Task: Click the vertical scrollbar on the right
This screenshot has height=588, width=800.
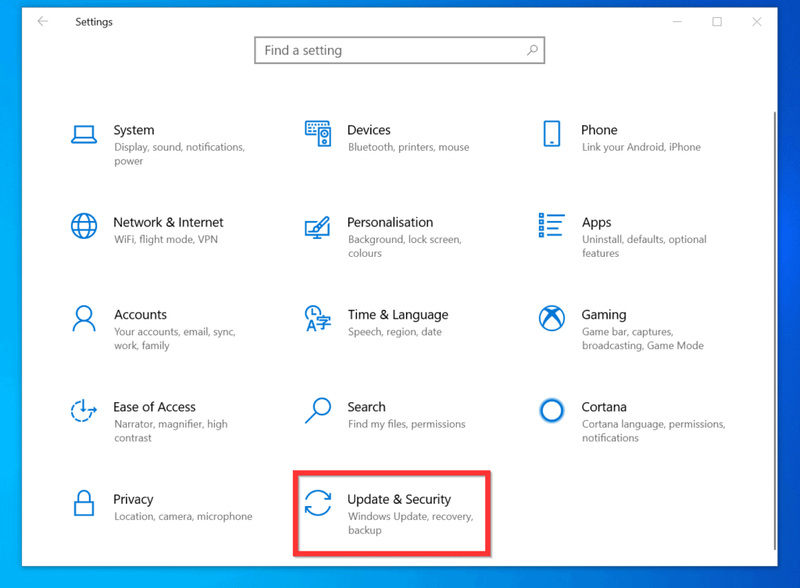Action: click(x=774, y=330)
